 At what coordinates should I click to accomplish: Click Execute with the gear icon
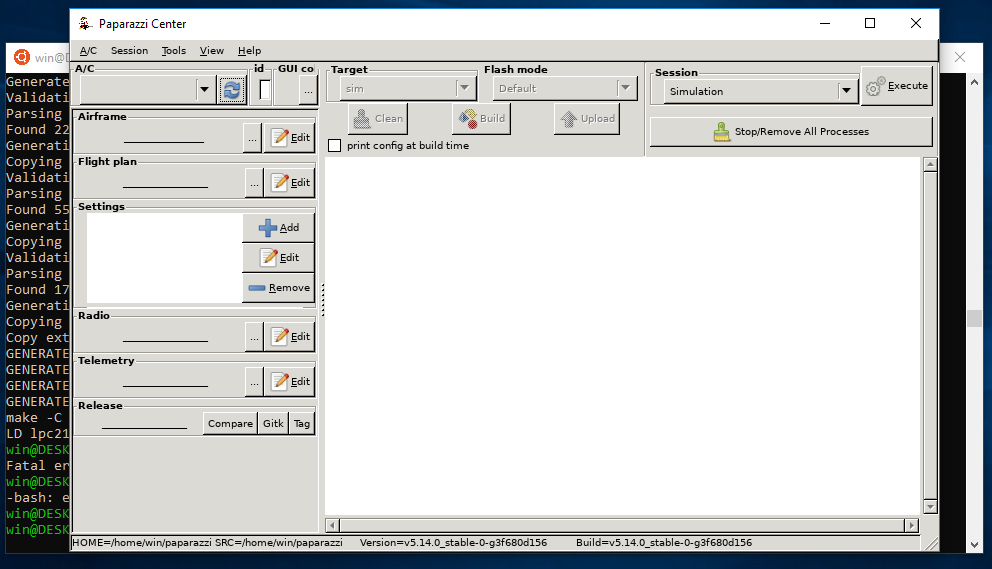click(896, 86)
